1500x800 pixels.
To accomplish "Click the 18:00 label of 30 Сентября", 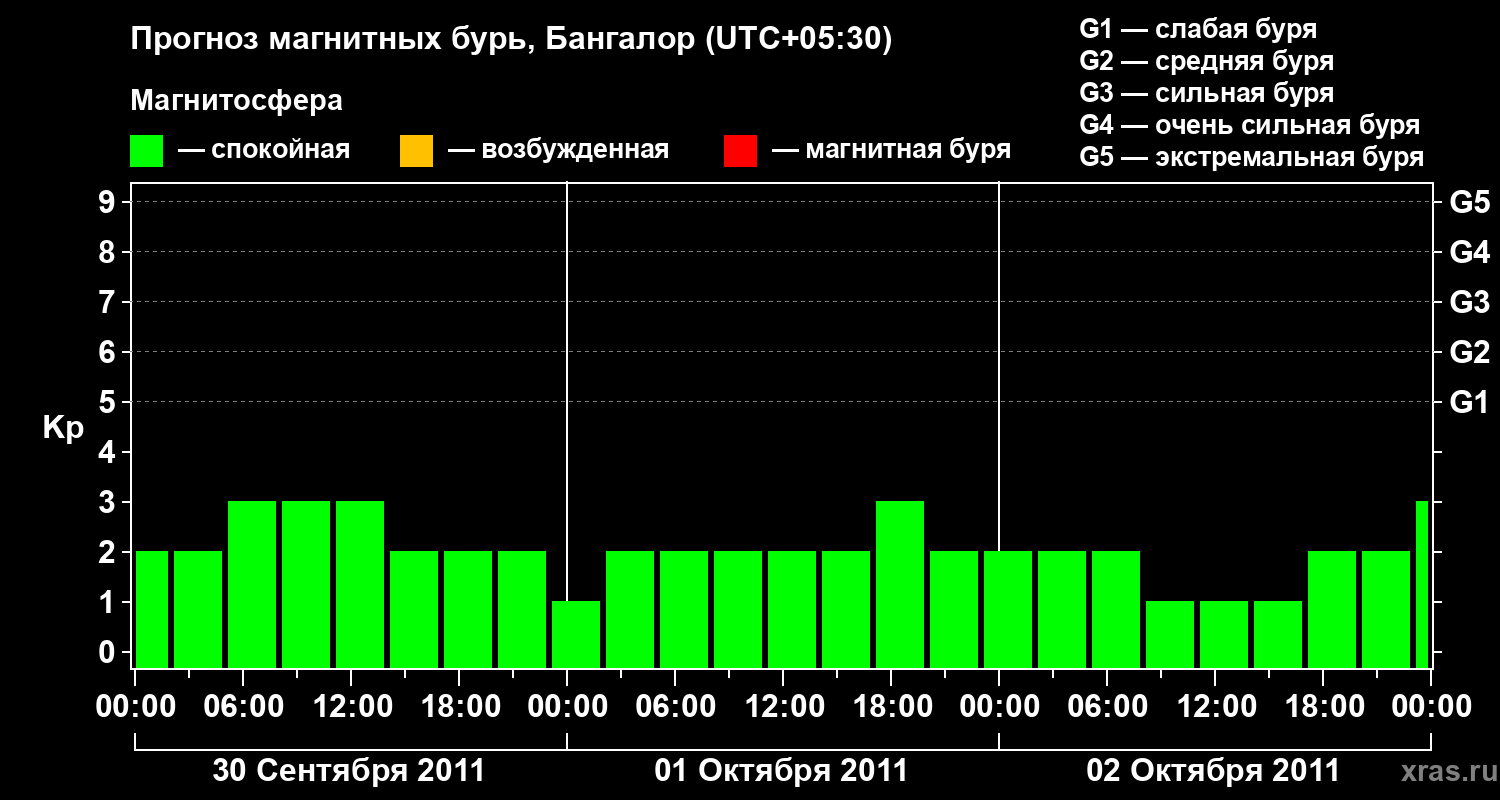I will [x=459, y=706].
